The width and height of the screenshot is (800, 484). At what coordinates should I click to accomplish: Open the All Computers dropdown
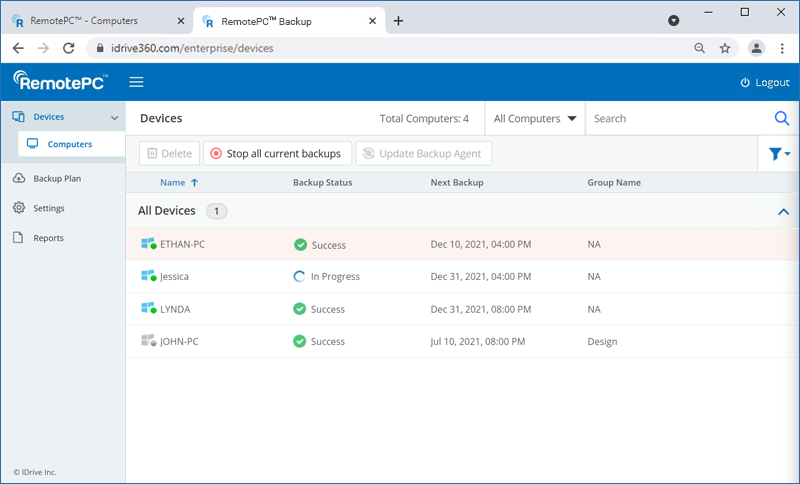[535, 118]
